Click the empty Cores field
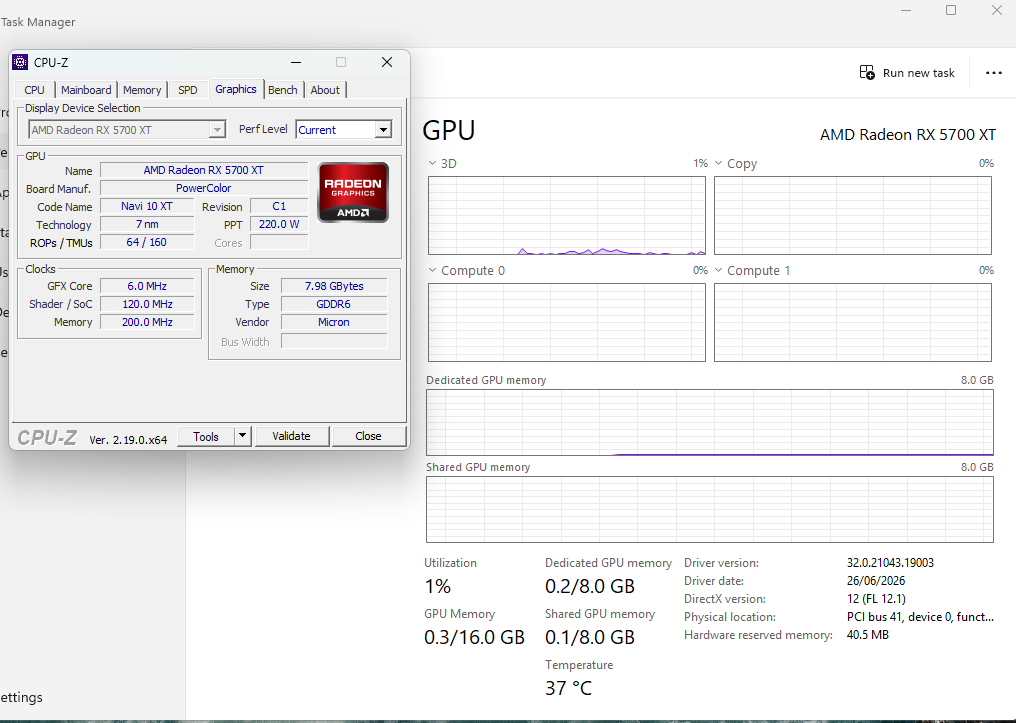The width and height of the screenshot is (1016, 723). click(279, 242)
